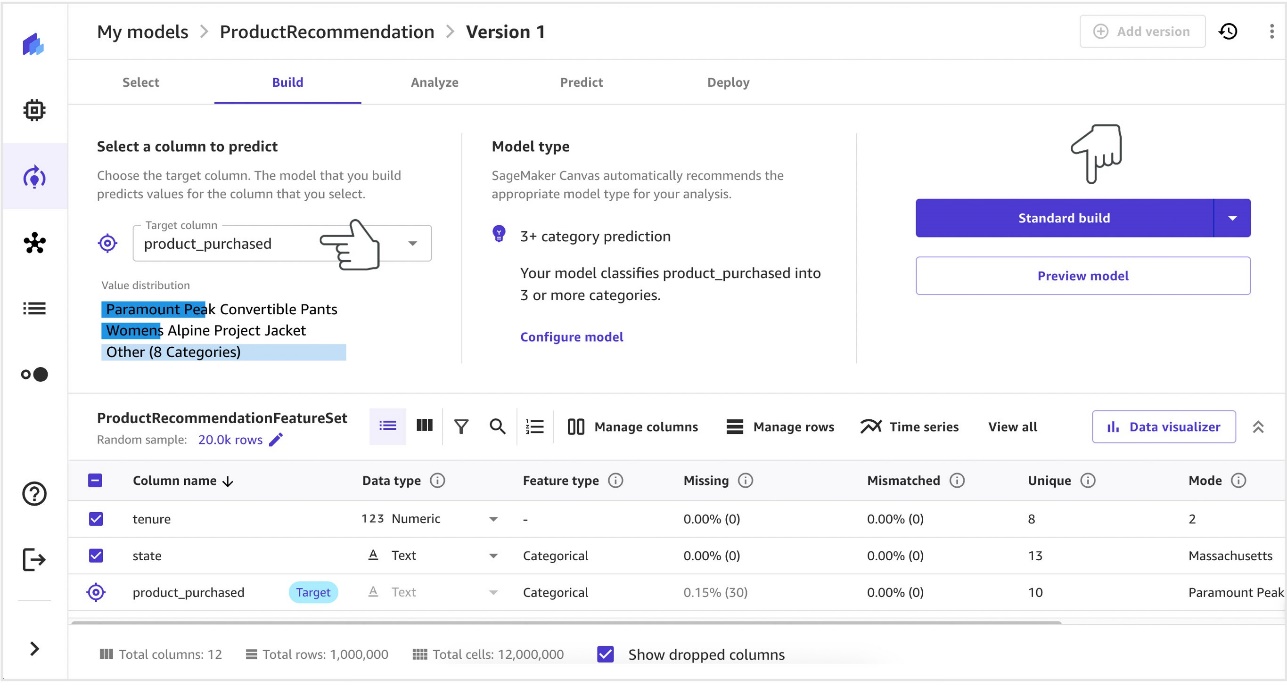Click the Total rows: 1,000,000 status entry
The image size is (1287, 695).
(317, 654)
